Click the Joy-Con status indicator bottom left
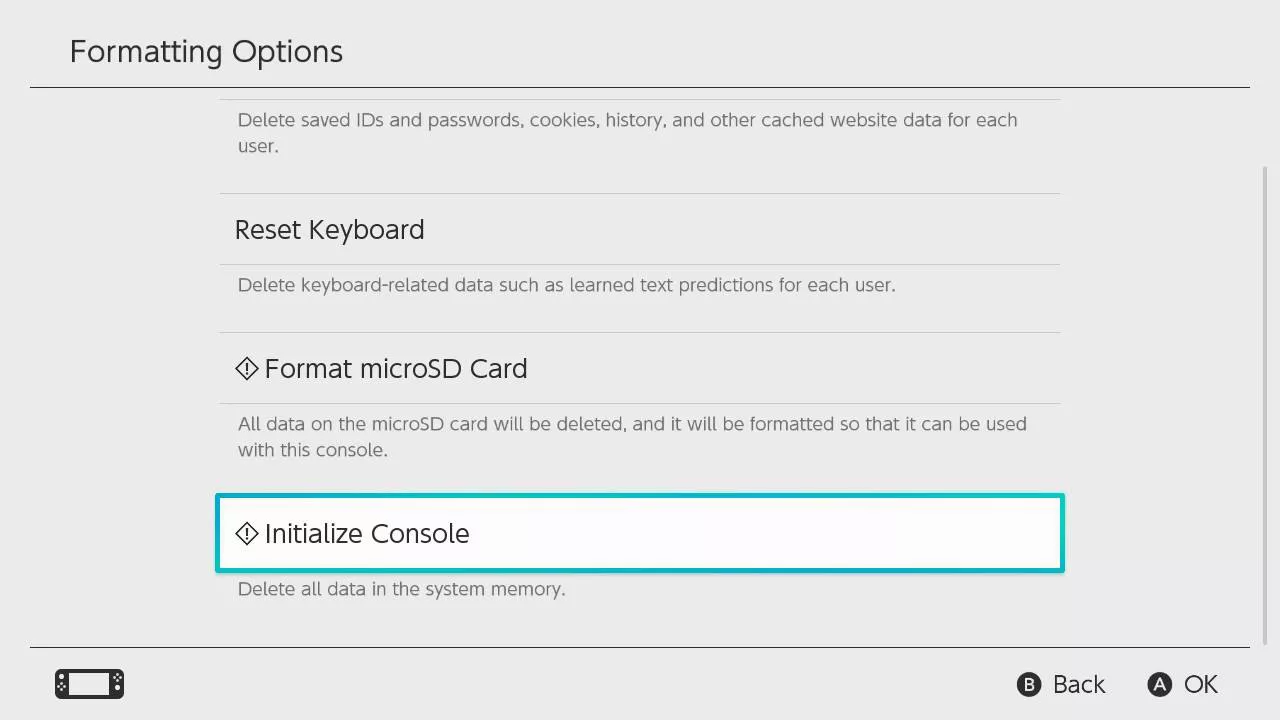The width and height of the screenshot is (1280, 720). point(89,684)
